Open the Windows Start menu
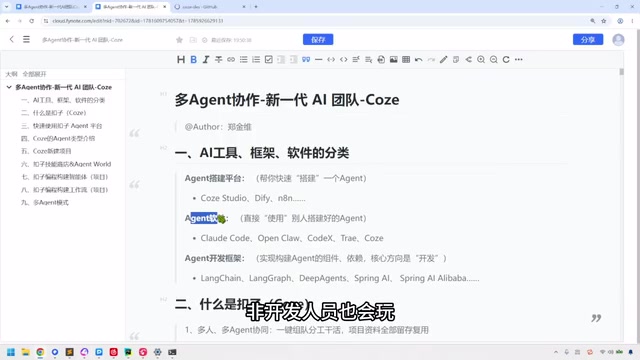The image size is (640, 360). point(11,352)
